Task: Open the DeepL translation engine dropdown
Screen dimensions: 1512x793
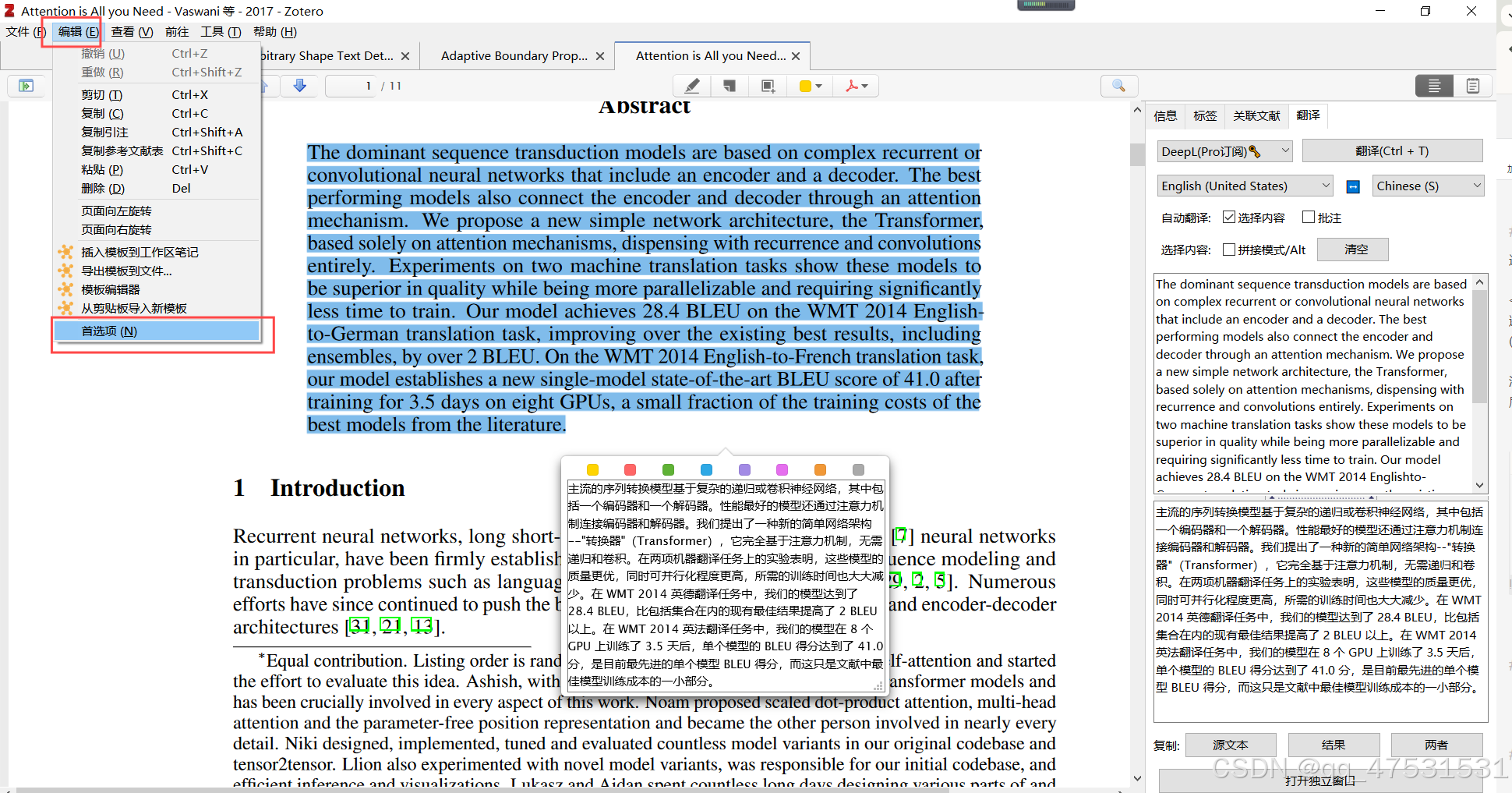Action: click(1225, 151)
